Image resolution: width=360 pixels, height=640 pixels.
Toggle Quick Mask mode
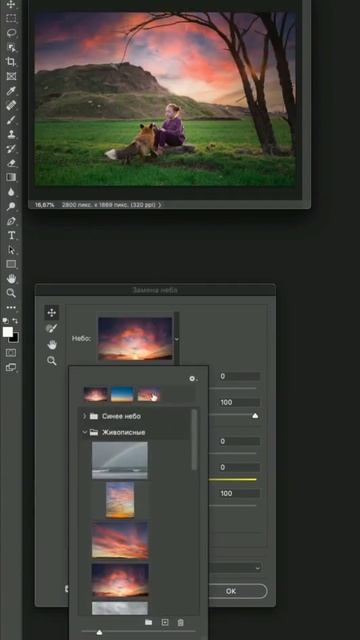pos(11,353)
